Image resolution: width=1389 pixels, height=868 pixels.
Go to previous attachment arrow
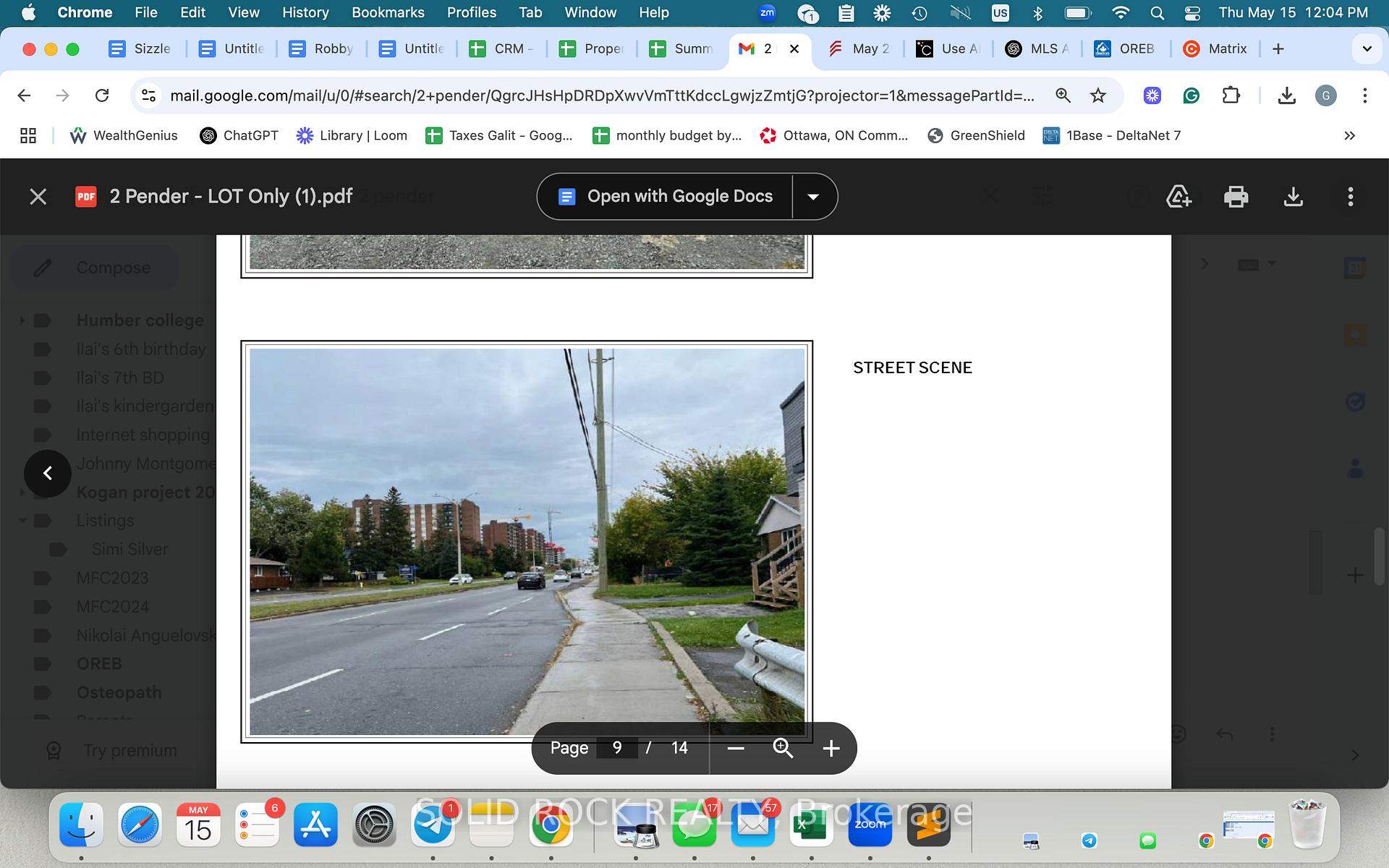[x=48, y=473]
